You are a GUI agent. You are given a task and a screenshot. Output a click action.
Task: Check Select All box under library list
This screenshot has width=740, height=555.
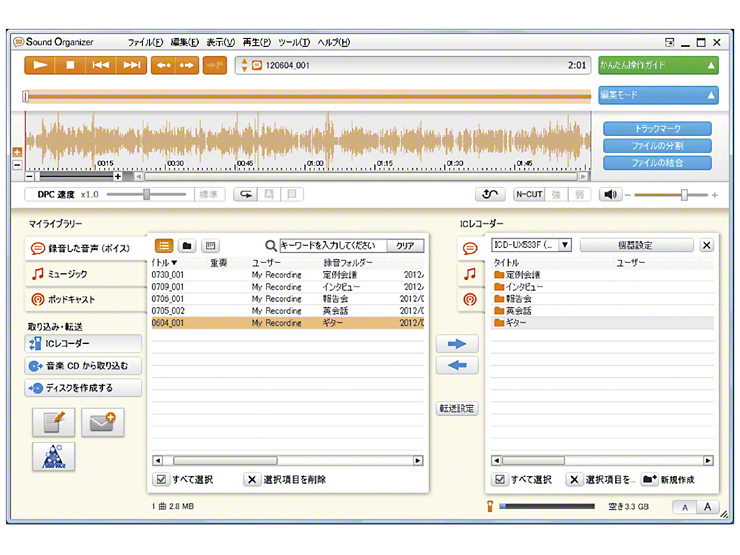tap(161, 480)
